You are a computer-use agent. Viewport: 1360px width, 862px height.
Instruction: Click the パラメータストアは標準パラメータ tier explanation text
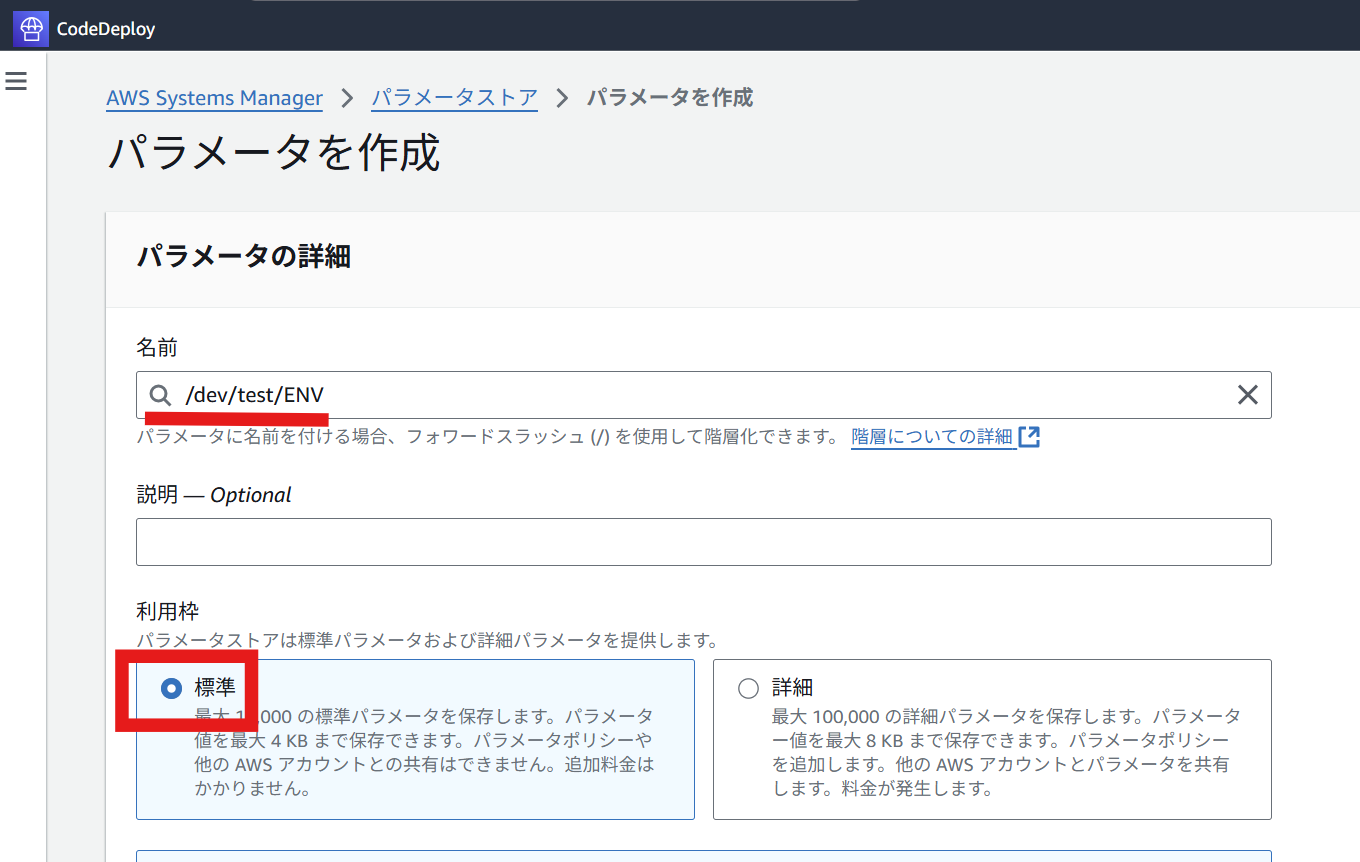click(x=427, y=640)
